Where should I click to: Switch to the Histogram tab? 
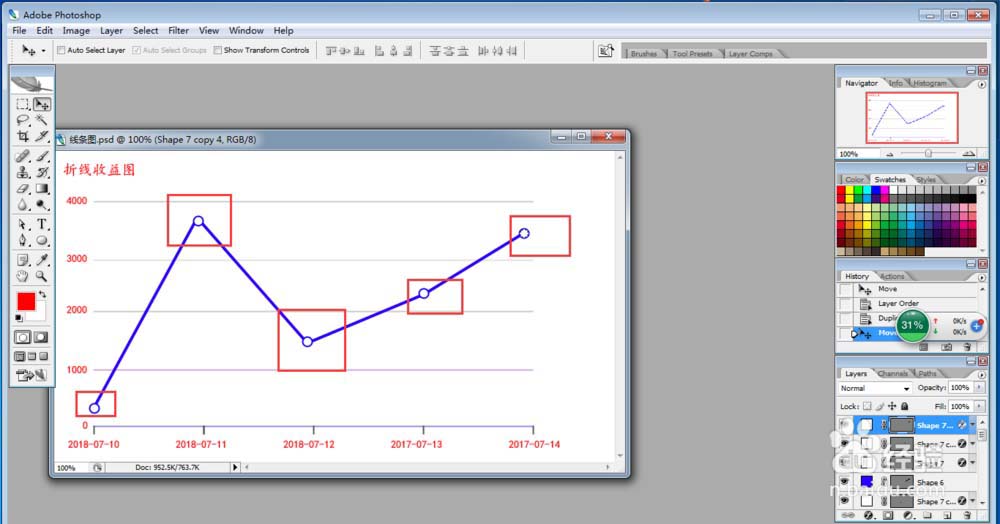pyautogui.click(x=929, y=84)
